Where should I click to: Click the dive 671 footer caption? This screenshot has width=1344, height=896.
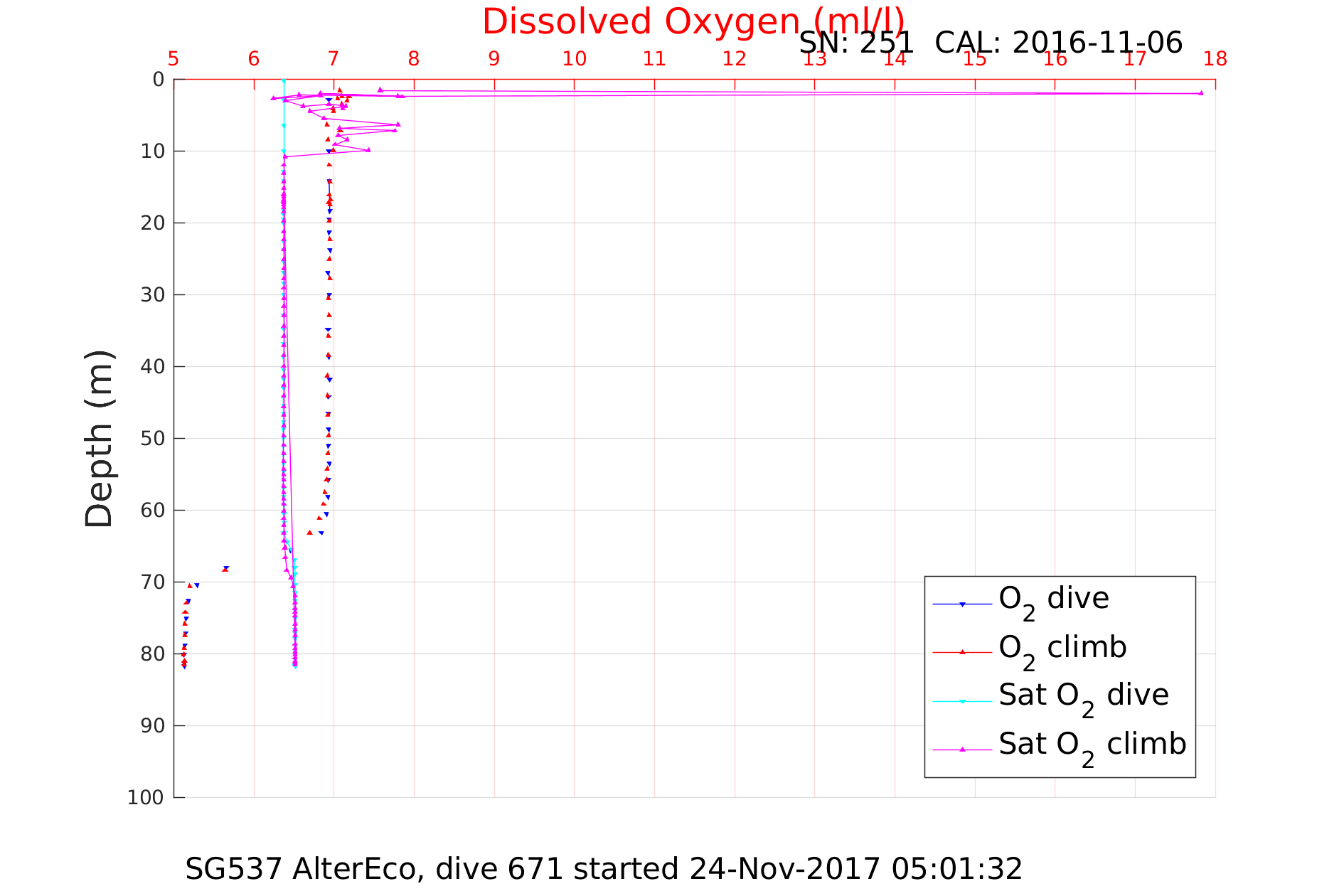[604, 869]
